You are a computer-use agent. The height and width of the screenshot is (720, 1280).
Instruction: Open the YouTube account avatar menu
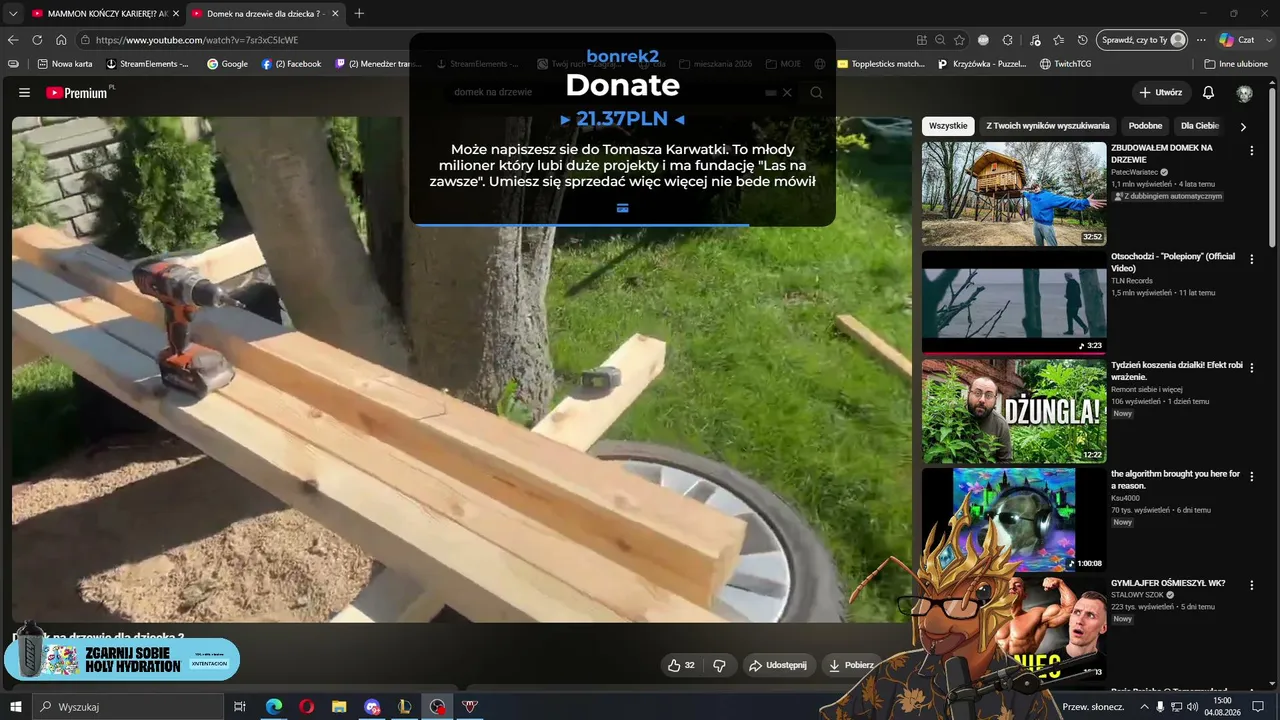(x=1244, y=93)
